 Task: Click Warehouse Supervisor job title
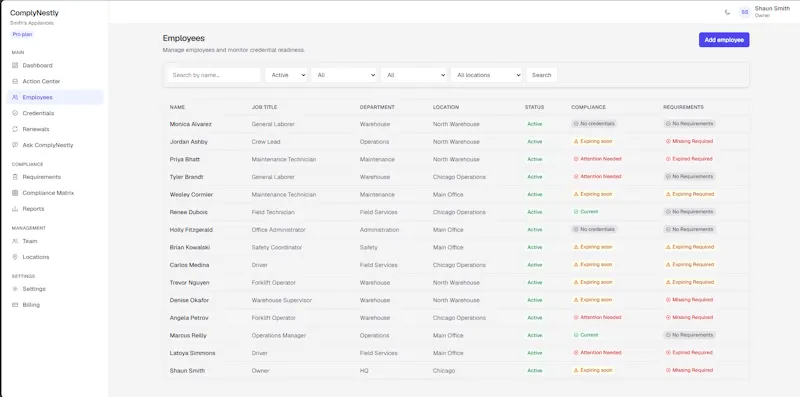click(282, 300)
